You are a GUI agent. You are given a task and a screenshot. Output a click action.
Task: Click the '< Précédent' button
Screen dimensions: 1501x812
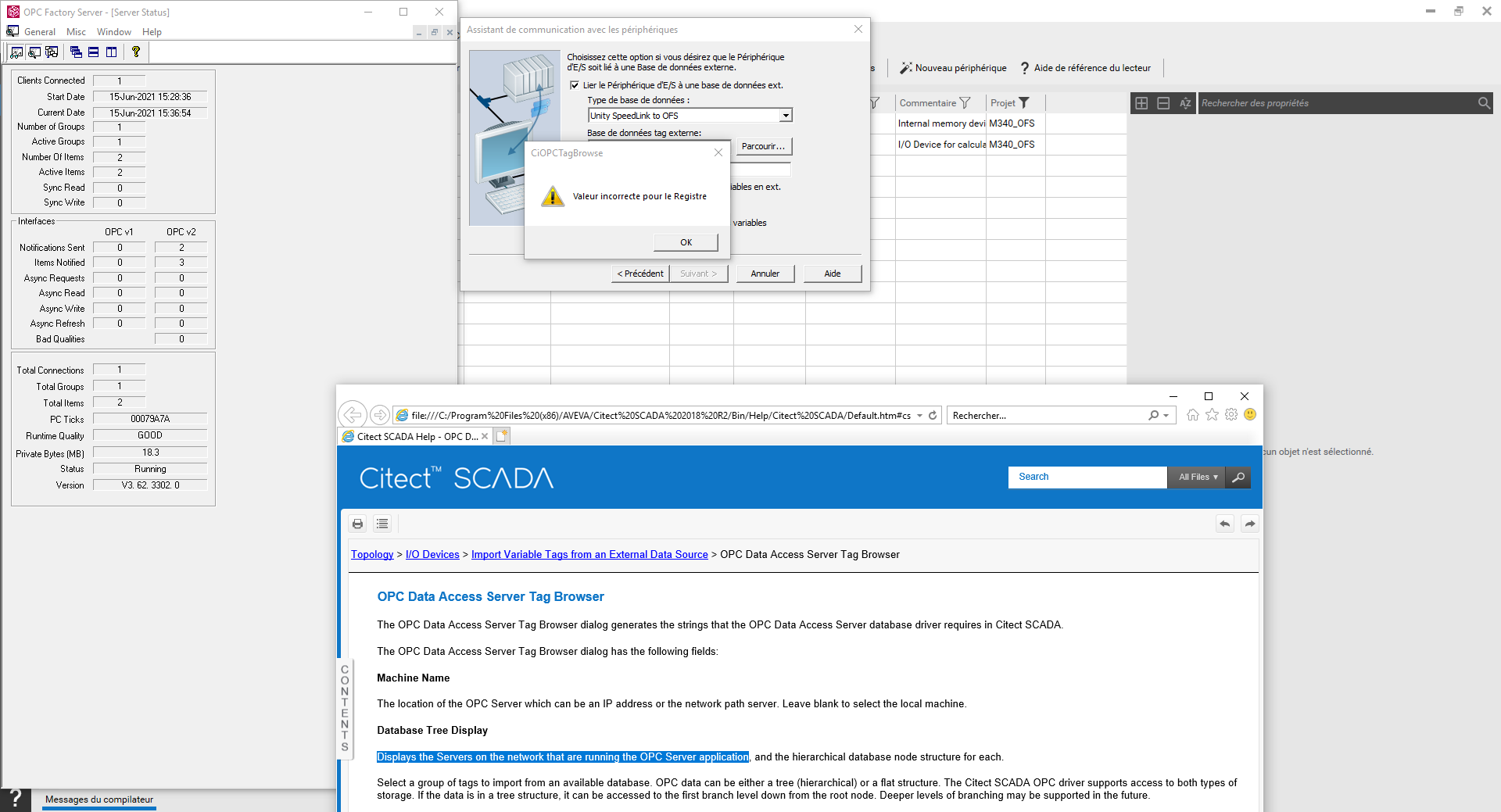[x=640, y=274]
